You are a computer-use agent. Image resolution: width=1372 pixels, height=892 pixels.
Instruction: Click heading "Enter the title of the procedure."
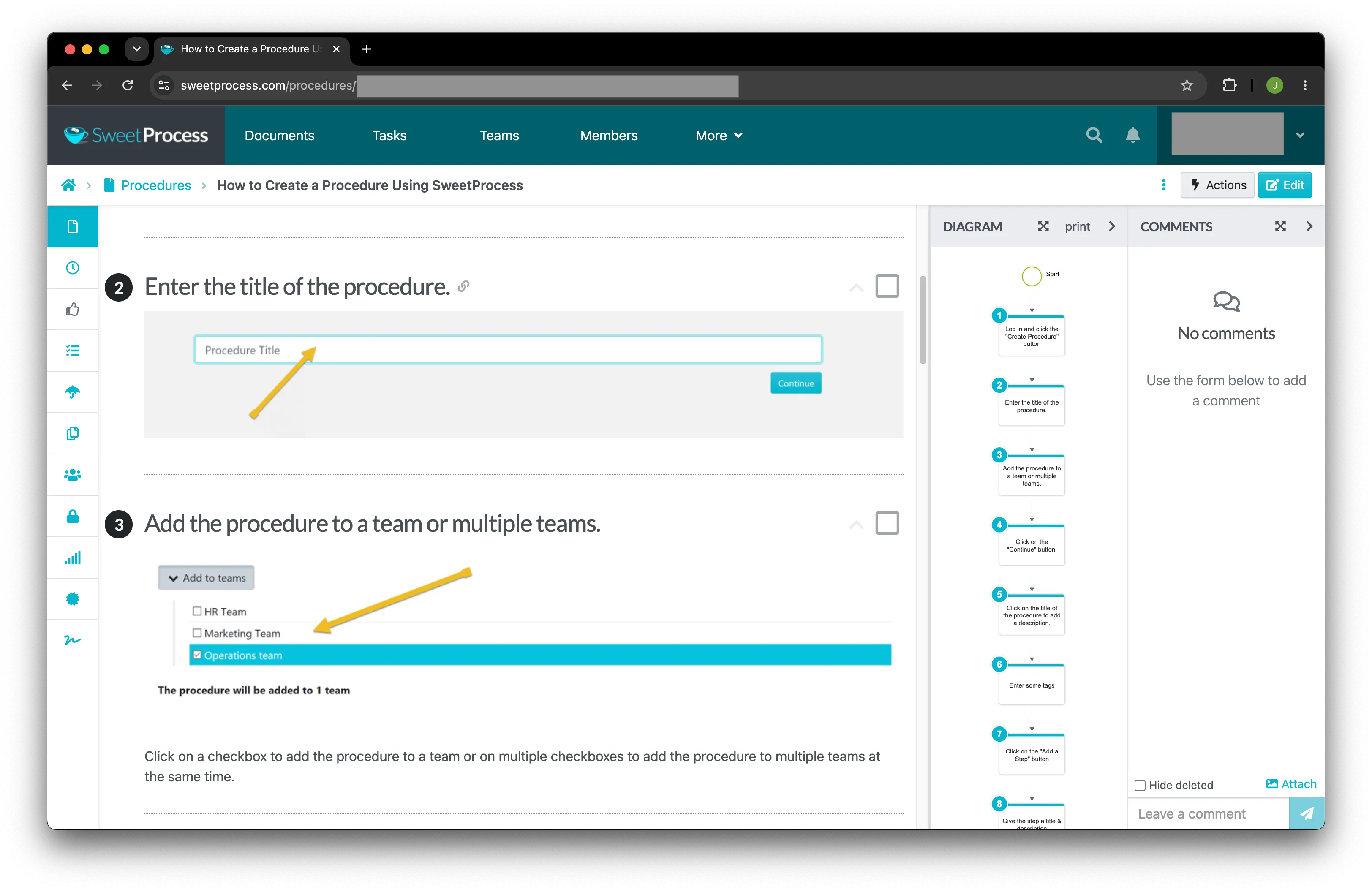coord(297,286)
